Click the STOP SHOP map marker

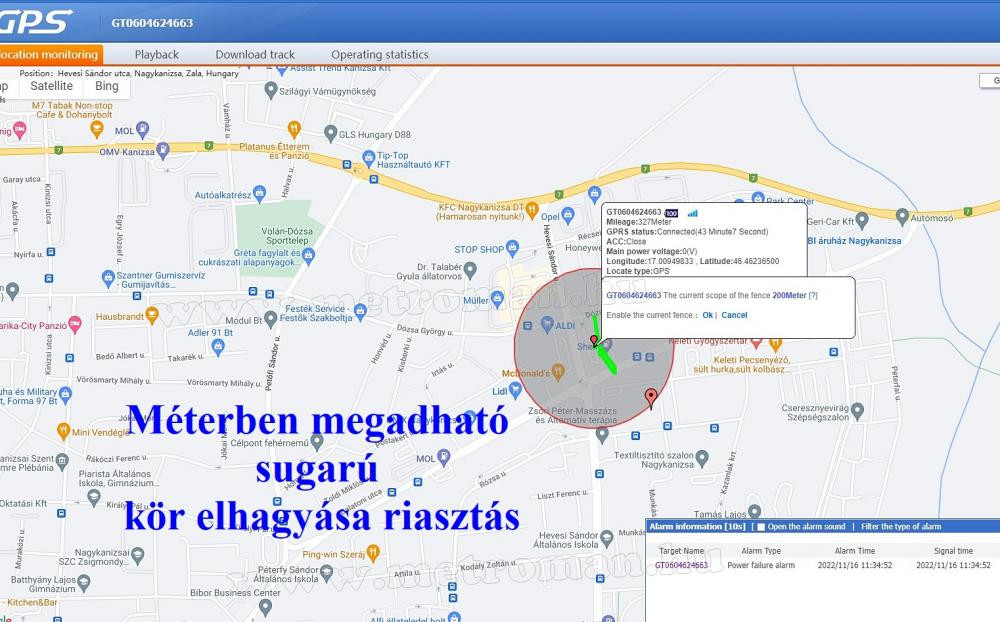point(513,248)
